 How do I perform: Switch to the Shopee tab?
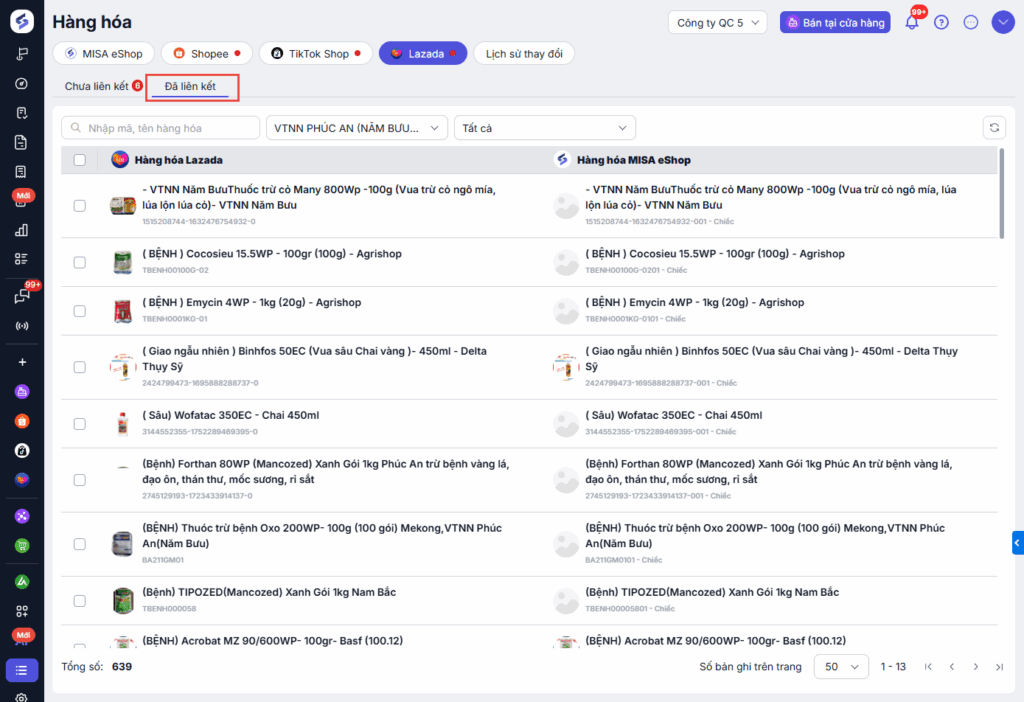pyautogui.click(x=206, y=54)
